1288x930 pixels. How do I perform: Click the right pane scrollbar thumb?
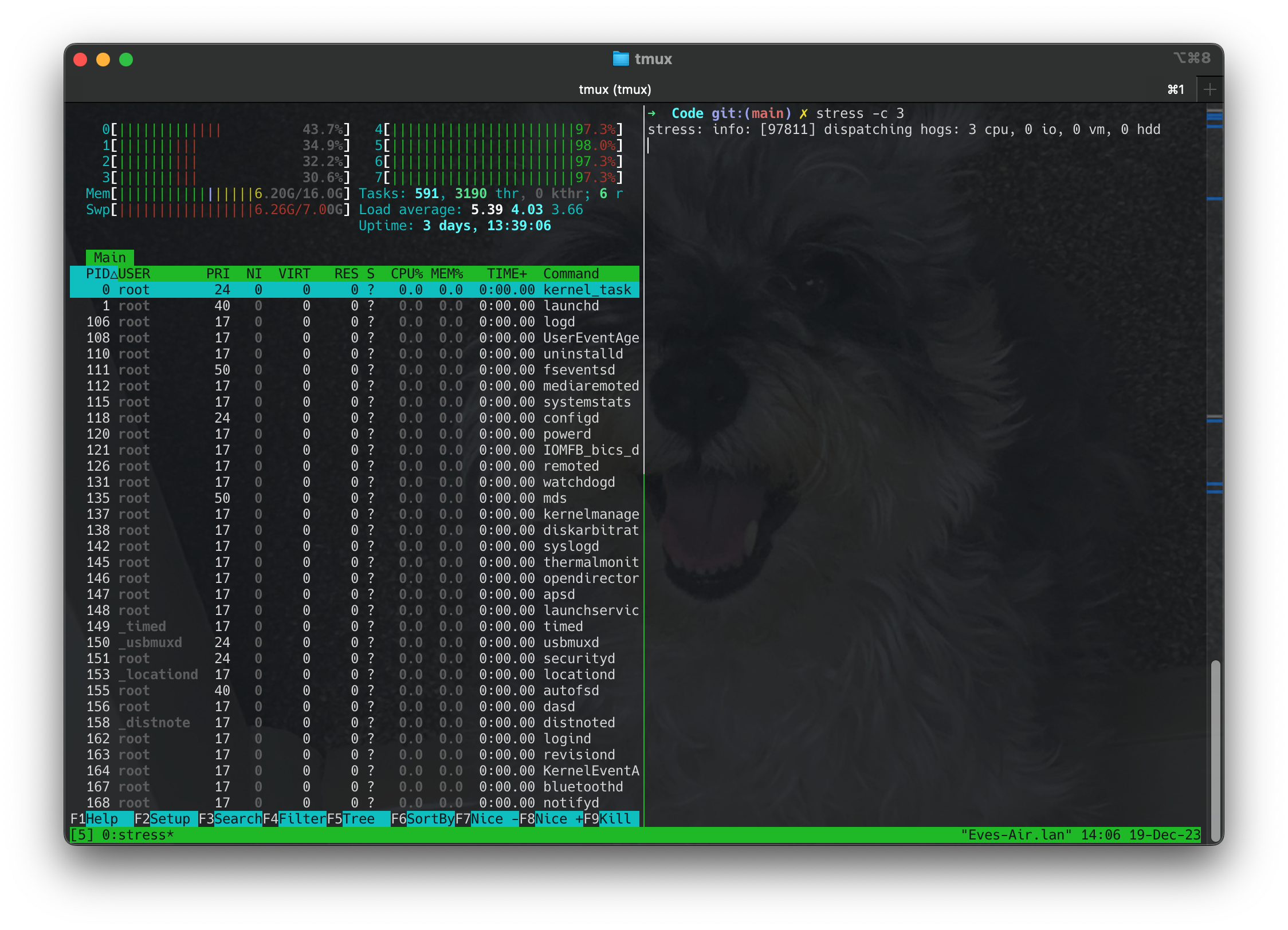(x=1215, y=744)
